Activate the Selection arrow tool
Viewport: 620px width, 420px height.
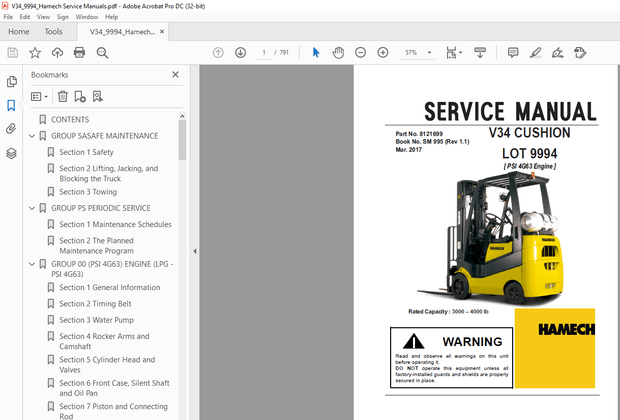pyautogui.click(x=316, y=53)
